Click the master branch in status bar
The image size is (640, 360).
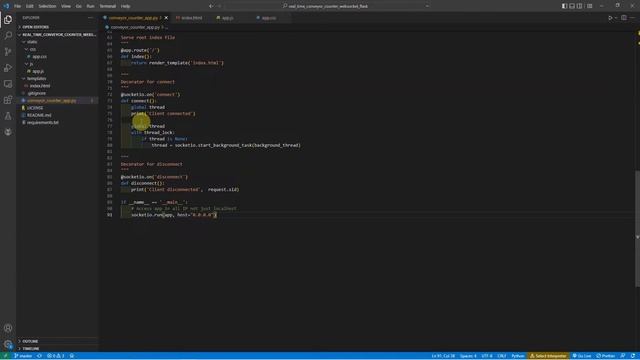pyautogui.click(x=23, y=356)
